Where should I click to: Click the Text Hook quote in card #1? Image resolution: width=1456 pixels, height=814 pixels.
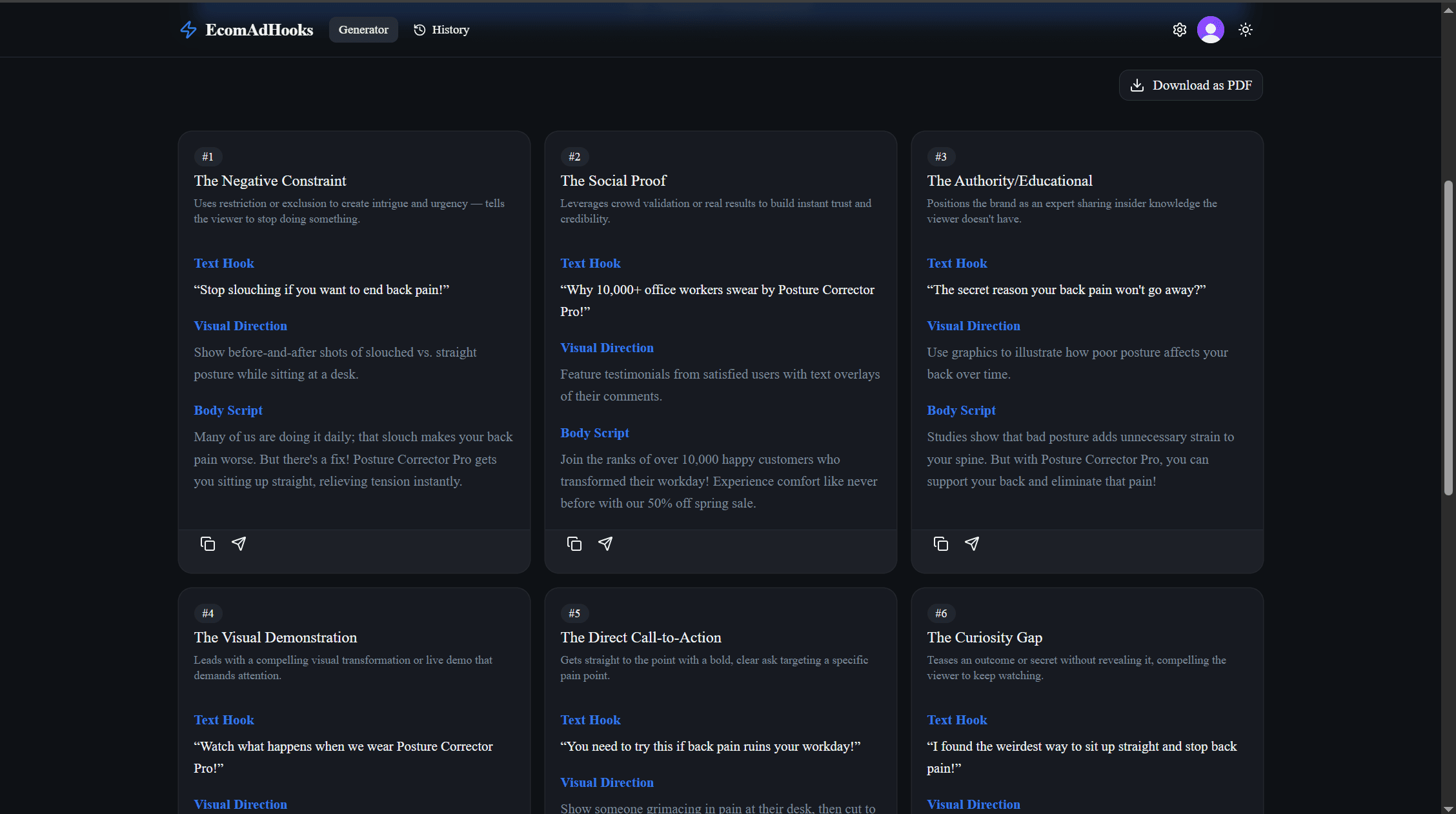(321, 290)
